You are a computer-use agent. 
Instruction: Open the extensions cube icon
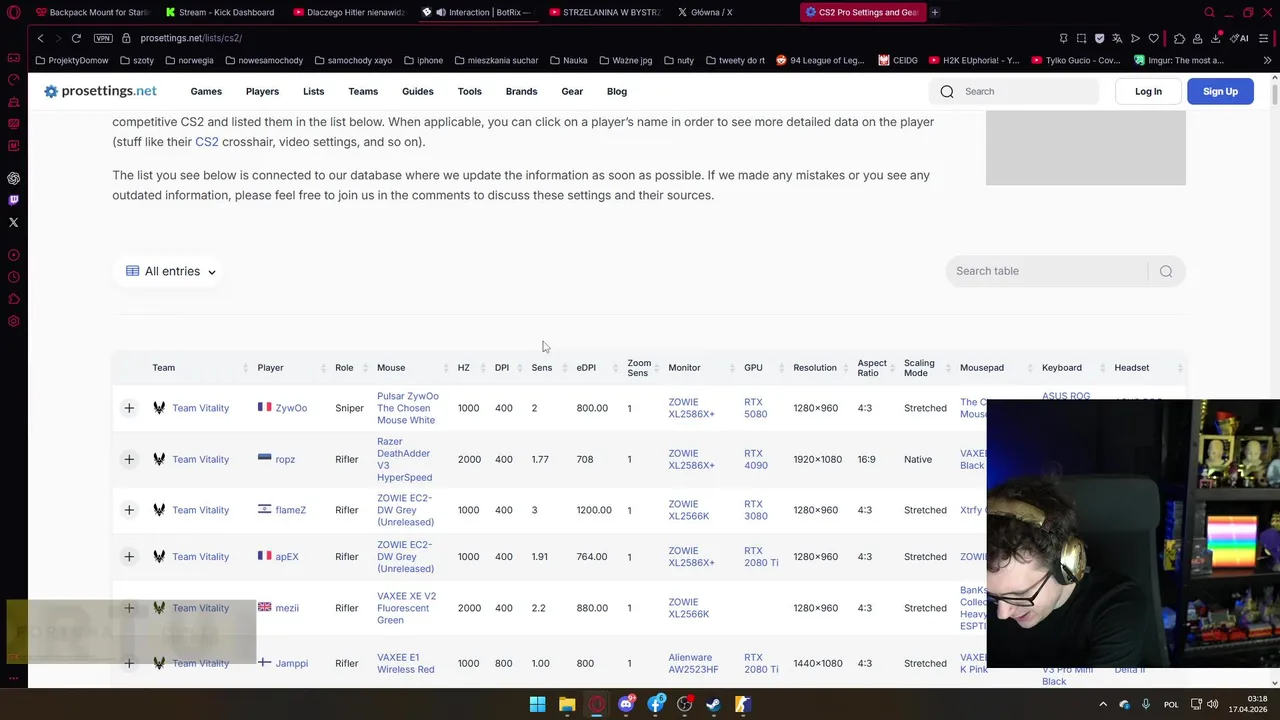click(1179, 38)
